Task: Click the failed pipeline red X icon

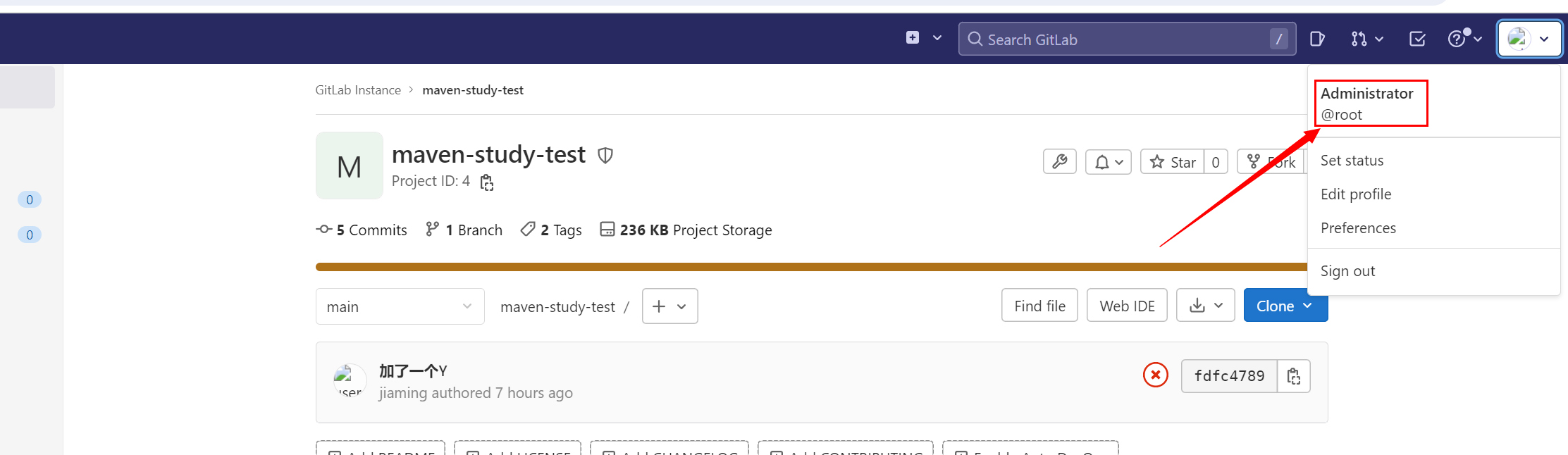Action: 1155,375
